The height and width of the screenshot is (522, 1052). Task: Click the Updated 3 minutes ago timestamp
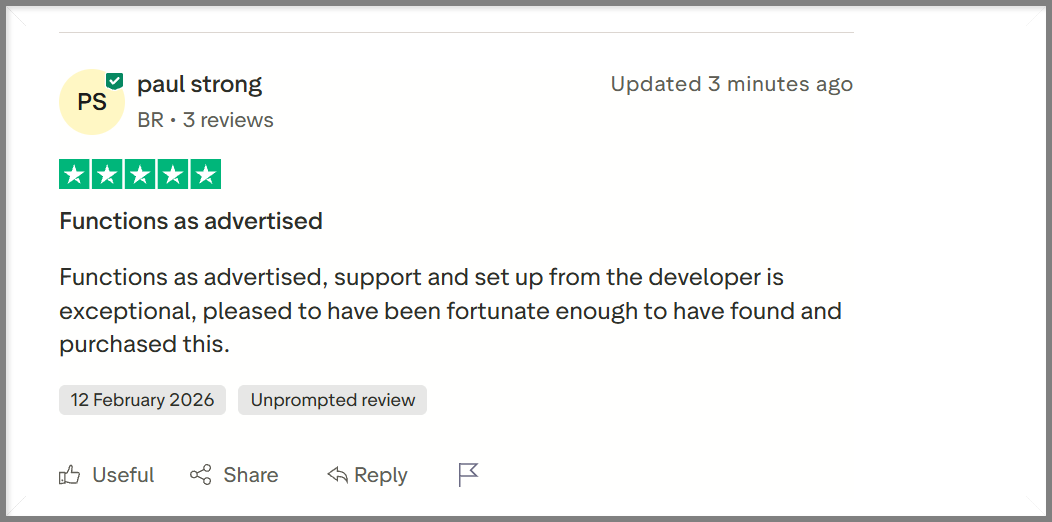[731, 84]
